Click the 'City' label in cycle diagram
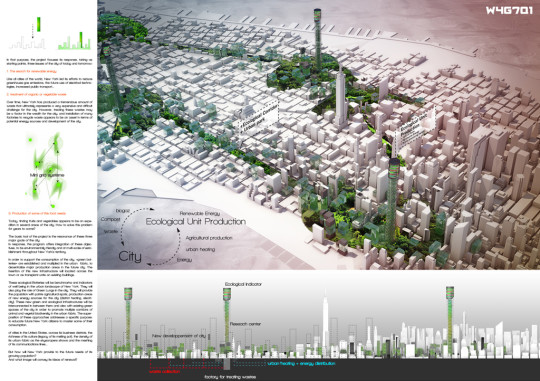The image size is (540, 381). pyautogui.click(x=130, y=256)
